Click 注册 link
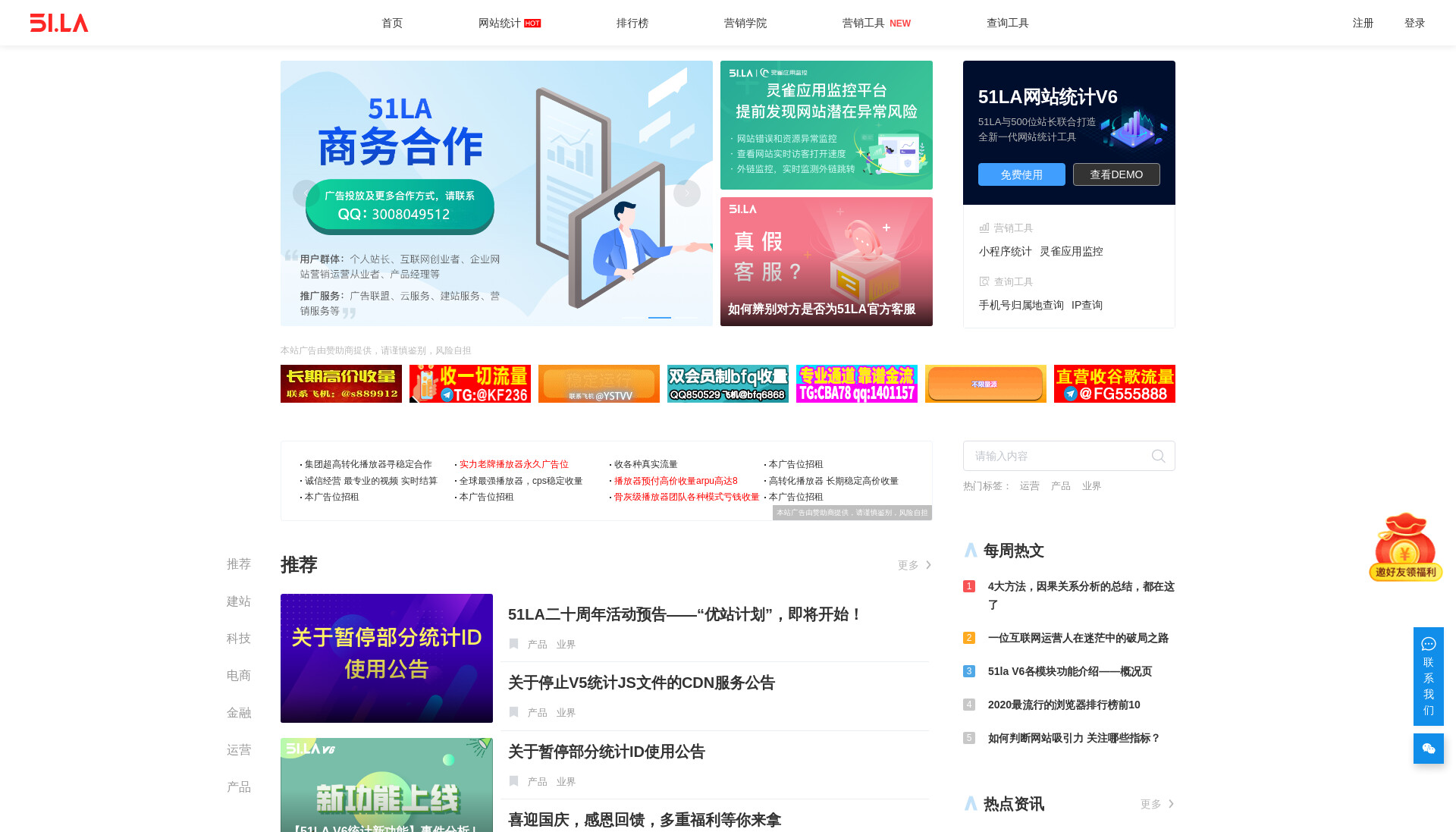The width and height of the screenshot is (1456, 832). point(1363,23)
